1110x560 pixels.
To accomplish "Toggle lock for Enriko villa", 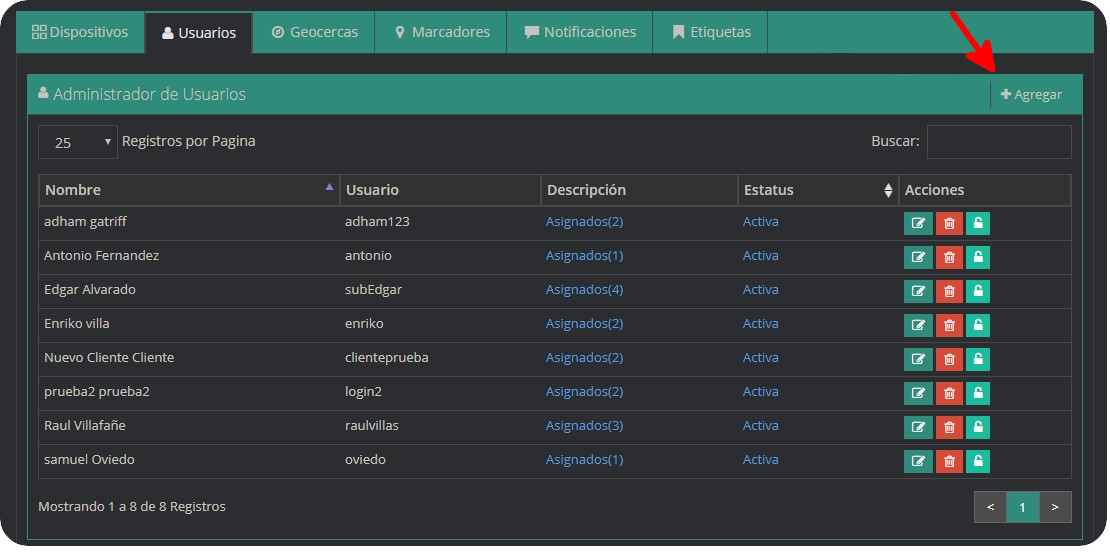I will pyautogui.click(x=978, y=325).
